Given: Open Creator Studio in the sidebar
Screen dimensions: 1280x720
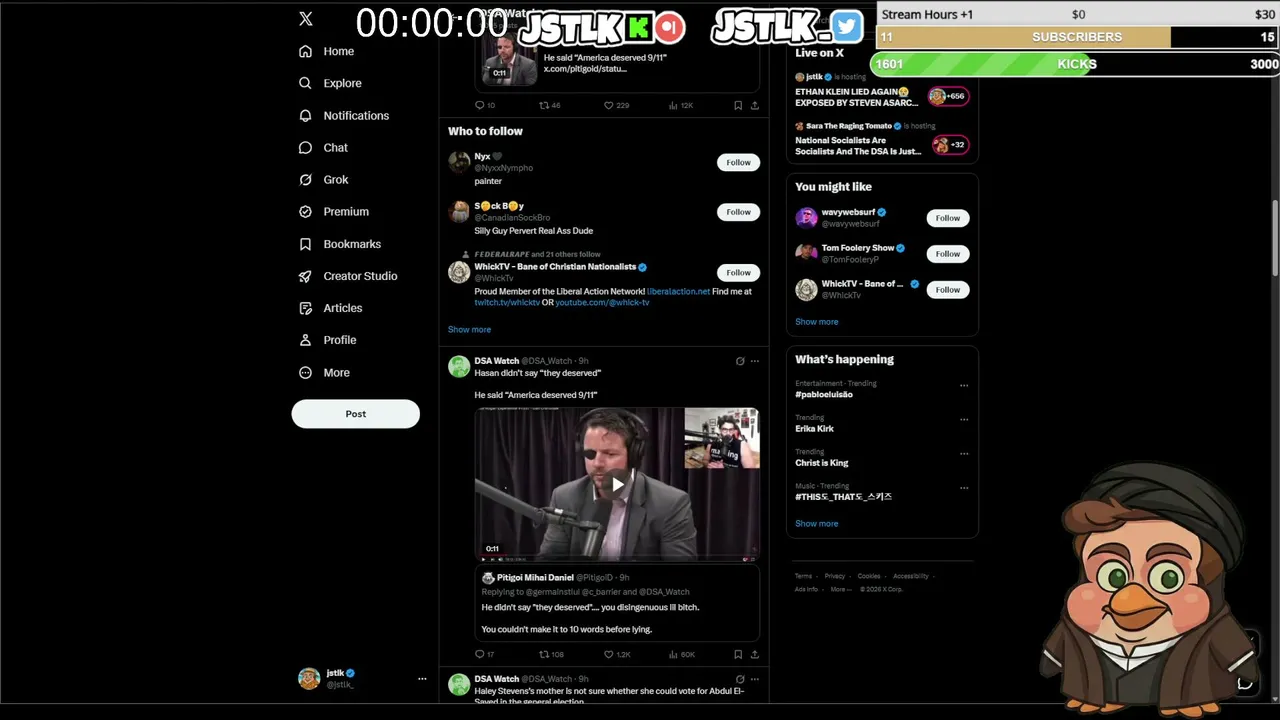Looking at the screenshot, I should coord(348,276).
